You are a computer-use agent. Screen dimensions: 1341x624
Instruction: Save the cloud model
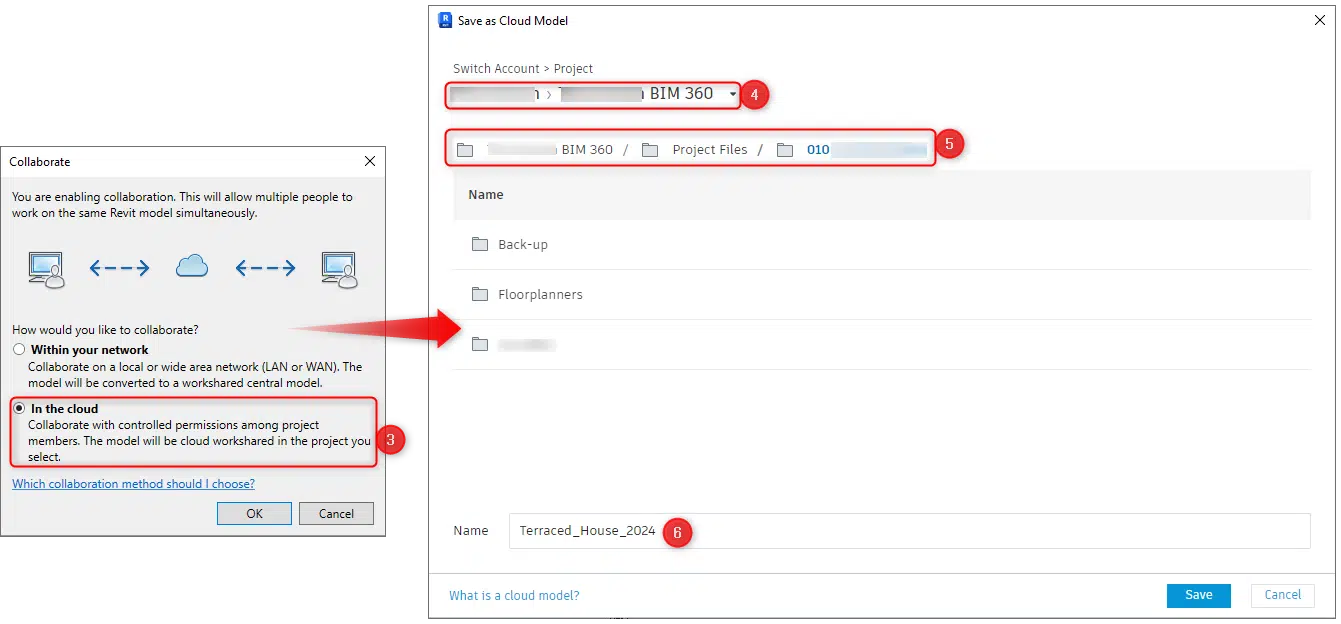[x=1198, y=595]
